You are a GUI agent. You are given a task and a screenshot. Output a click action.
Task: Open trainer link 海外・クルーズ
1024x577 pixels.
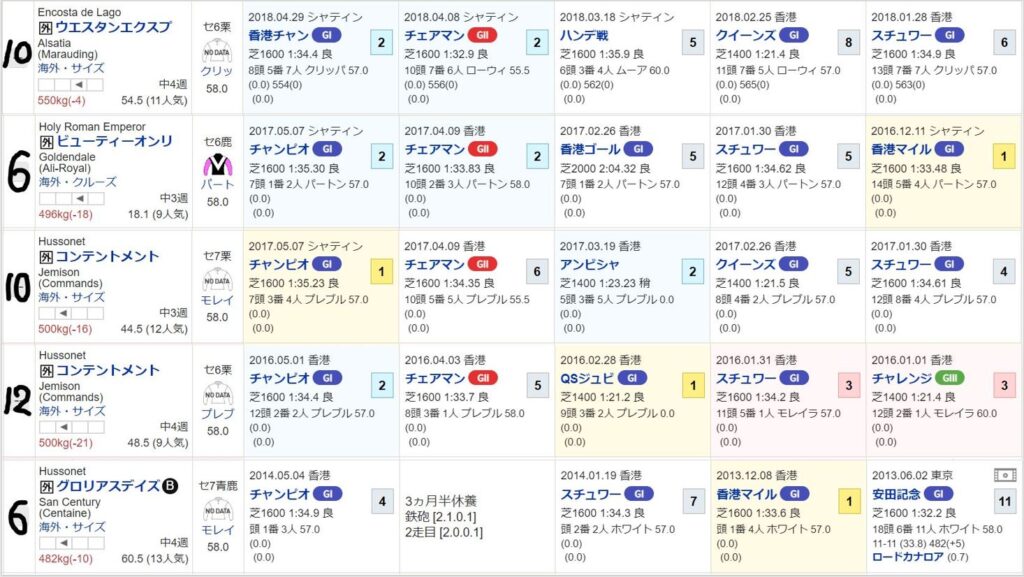point(77,182)
